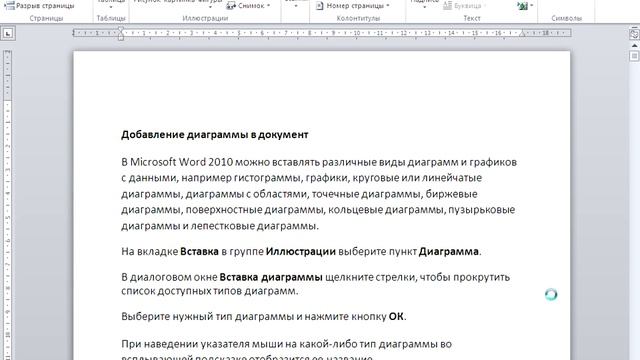Image resolution: width=640 pixels, height=360 pixels.
Task: Click the Разрыв страницы page break icon
Action: (x=9, y=5)
